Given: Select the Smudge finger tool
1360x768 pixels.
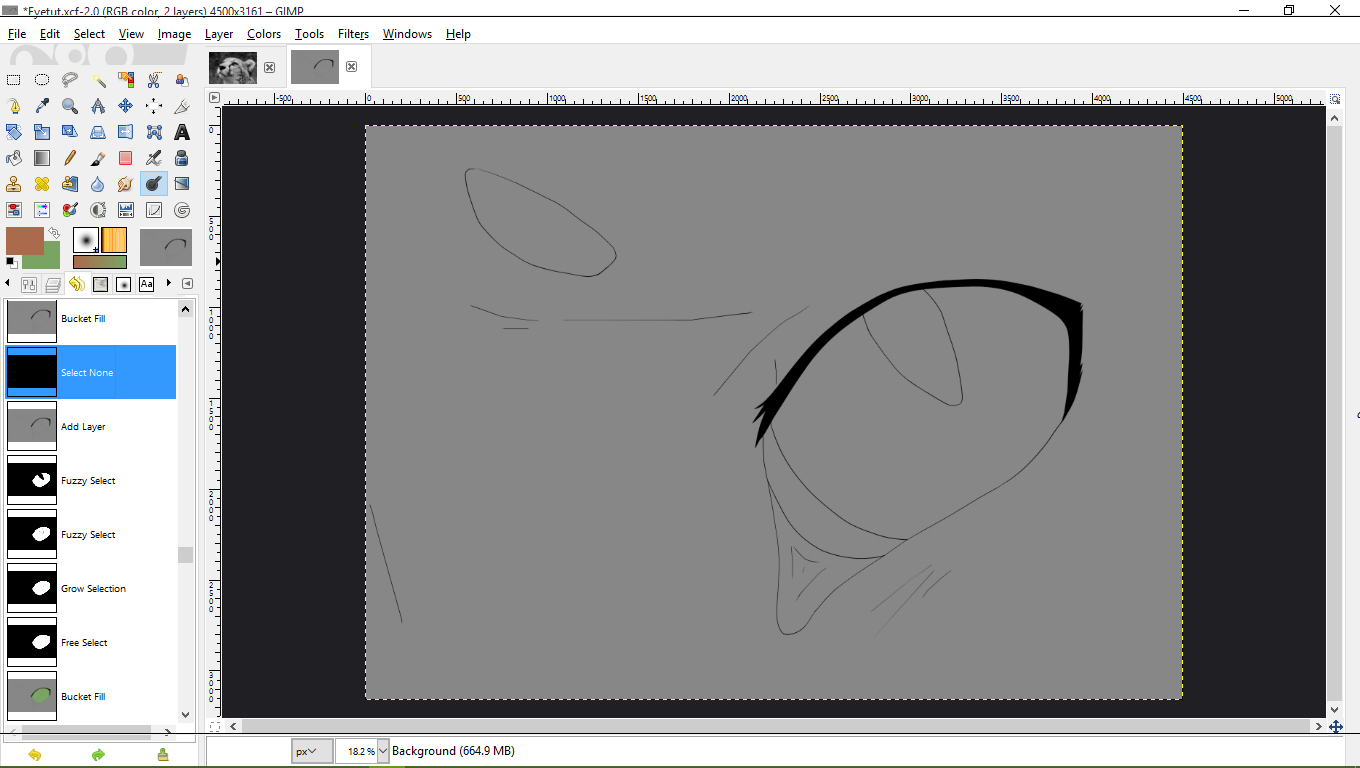Looking at the screenshot, I should click(126, 184).
